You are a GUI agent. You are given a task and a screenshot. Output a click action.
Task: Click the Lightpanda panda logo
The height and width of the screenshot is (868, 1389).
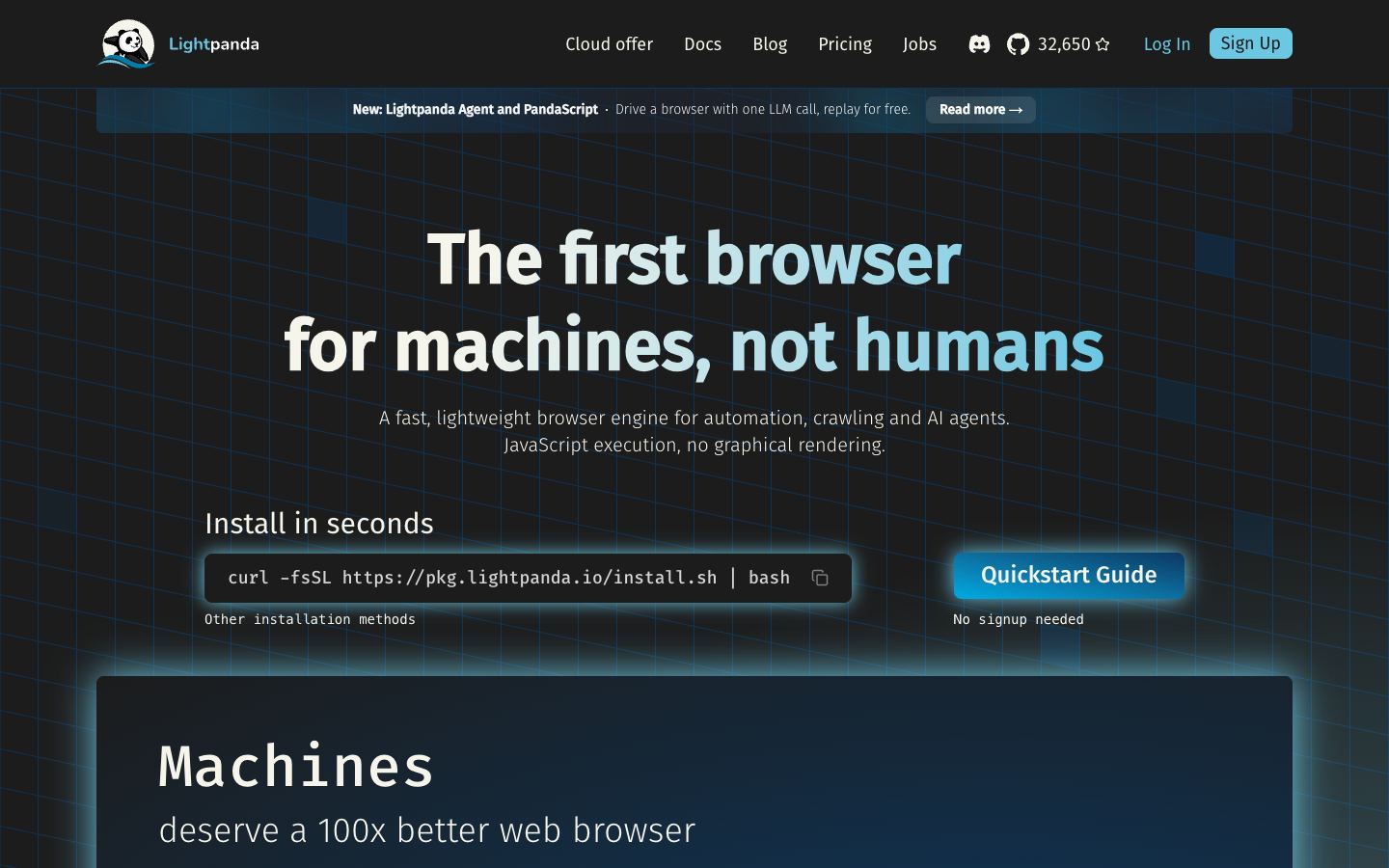(x=126, y=43)
